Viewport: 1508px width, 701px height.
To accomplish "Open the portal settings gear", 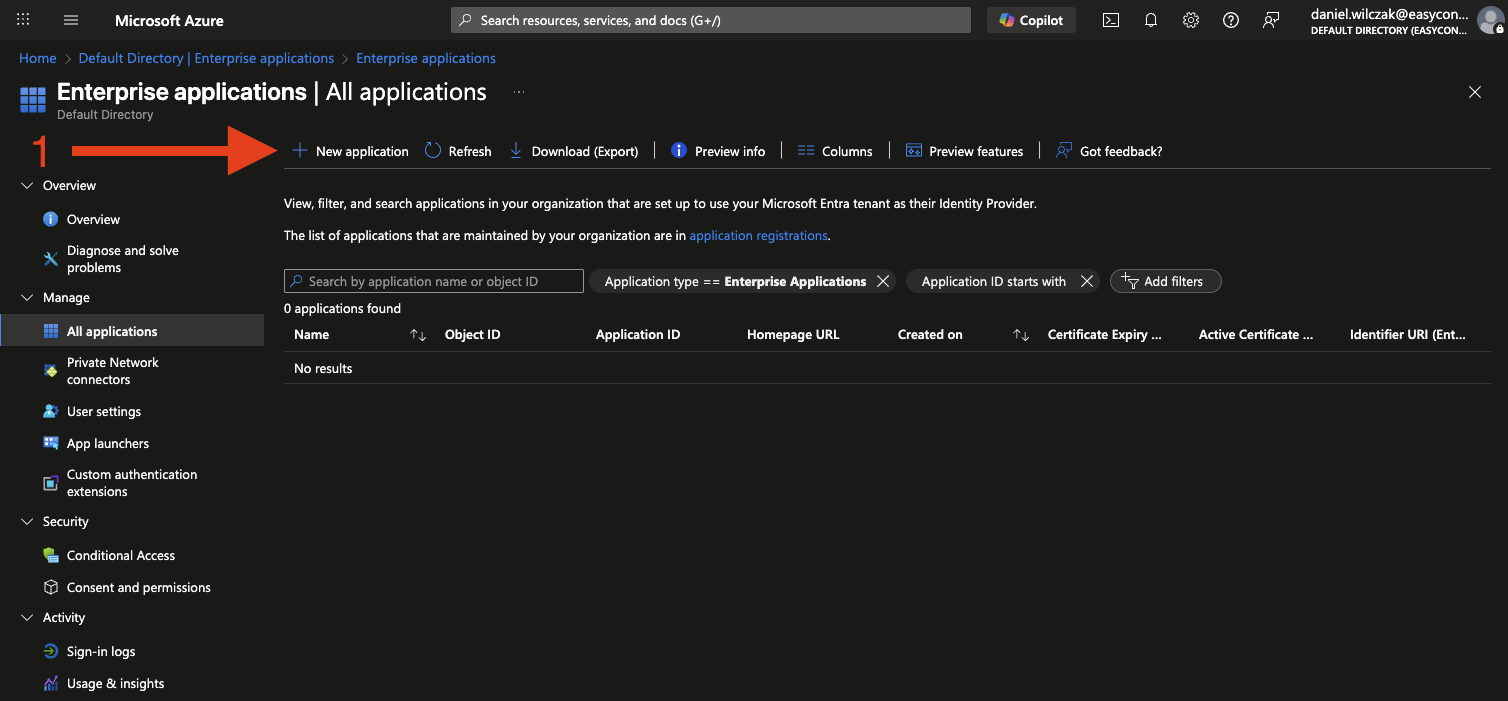I will [x=1190, y=20].
